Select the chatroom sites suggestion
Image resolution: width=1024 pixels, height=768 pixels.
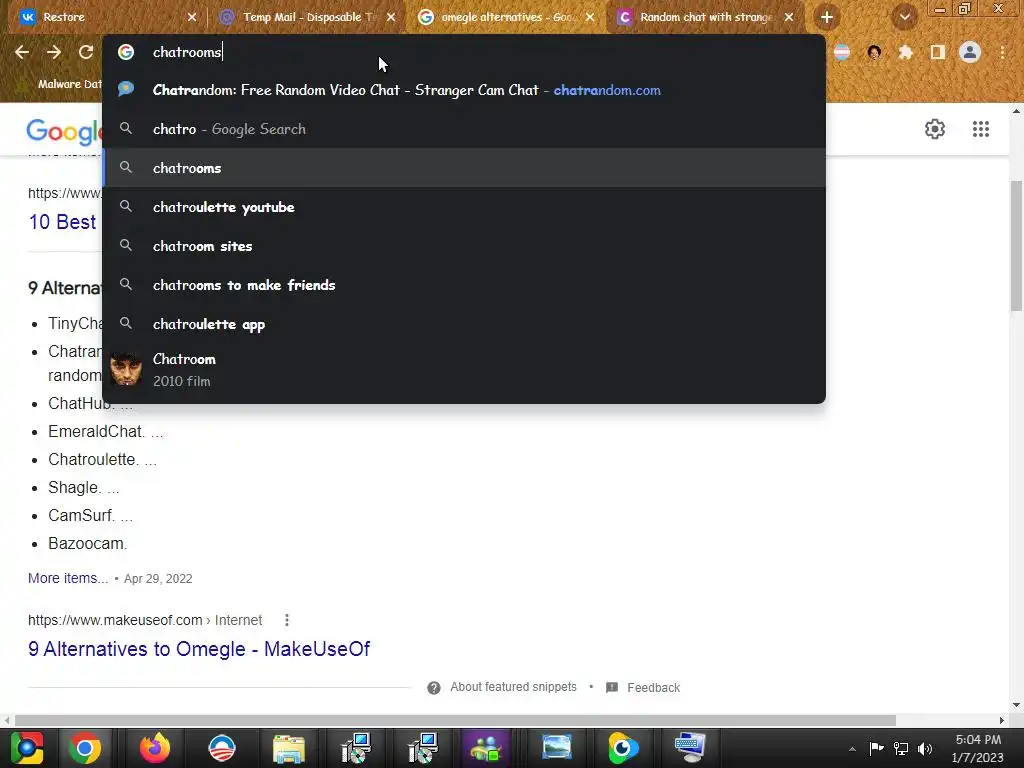[x=464, y=246]
